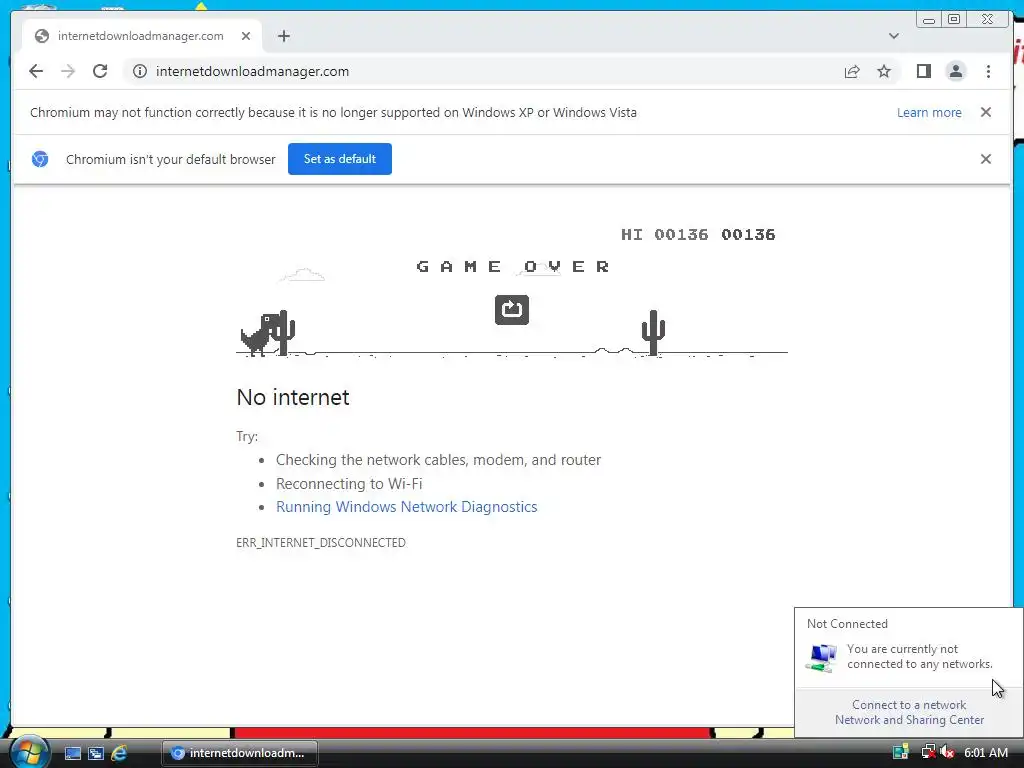Select Chromium taskbar button
Viewport: 1024px width, 768px height.
pos(240,753)
